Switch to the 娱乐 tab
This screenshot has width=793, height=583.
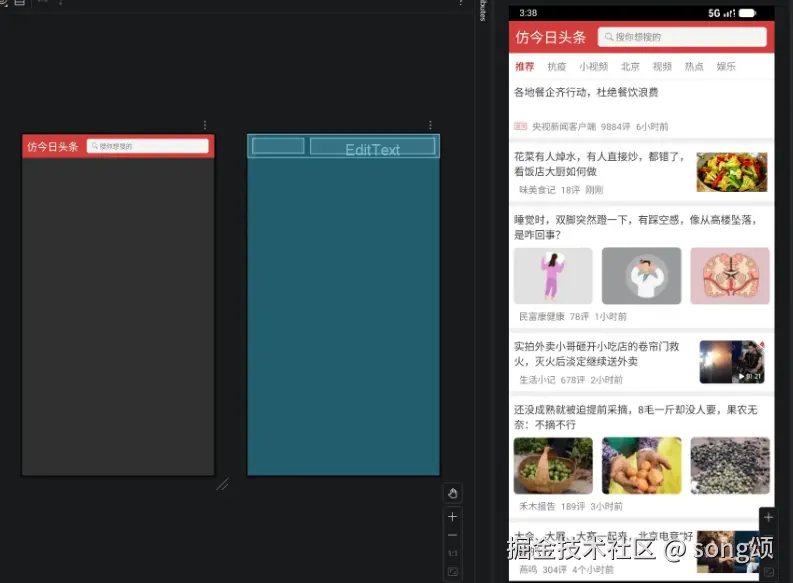pos(726,66)
